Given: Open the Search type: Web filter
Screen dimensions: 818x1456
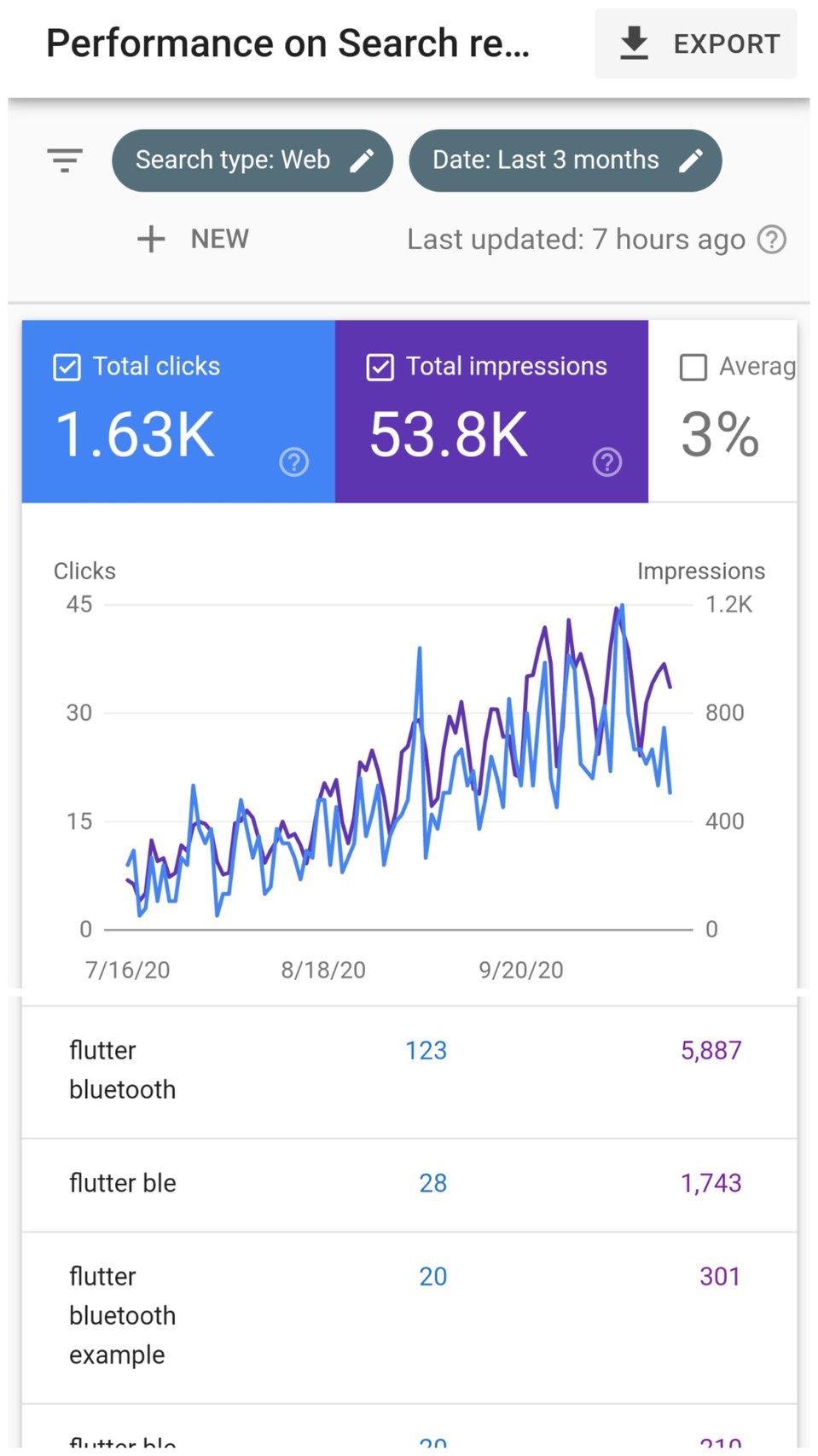Looking at the screenshot, I should pyautogui.click(x=233, y=160).
